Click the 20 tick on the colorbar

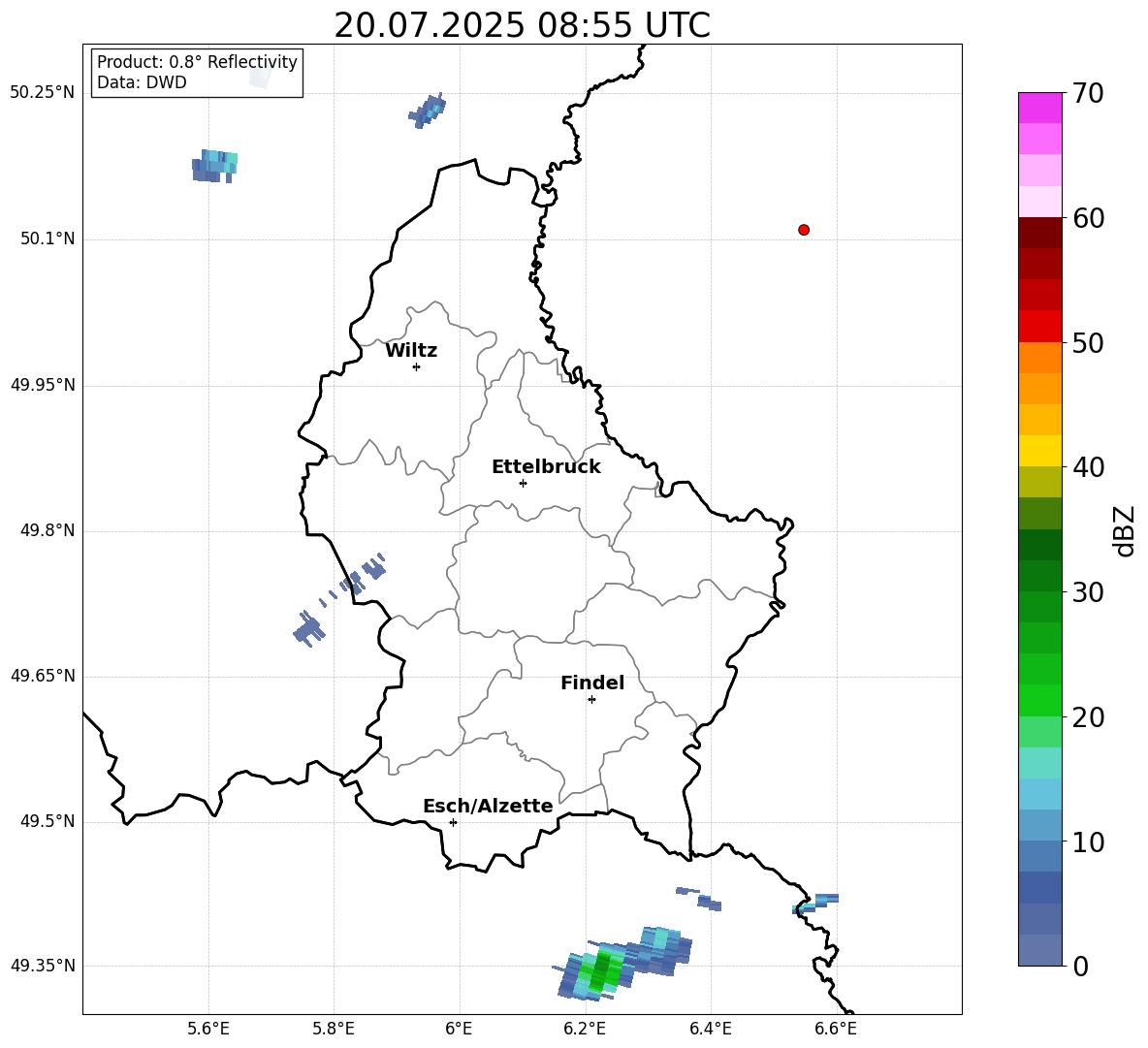[x=1088, y=717]
